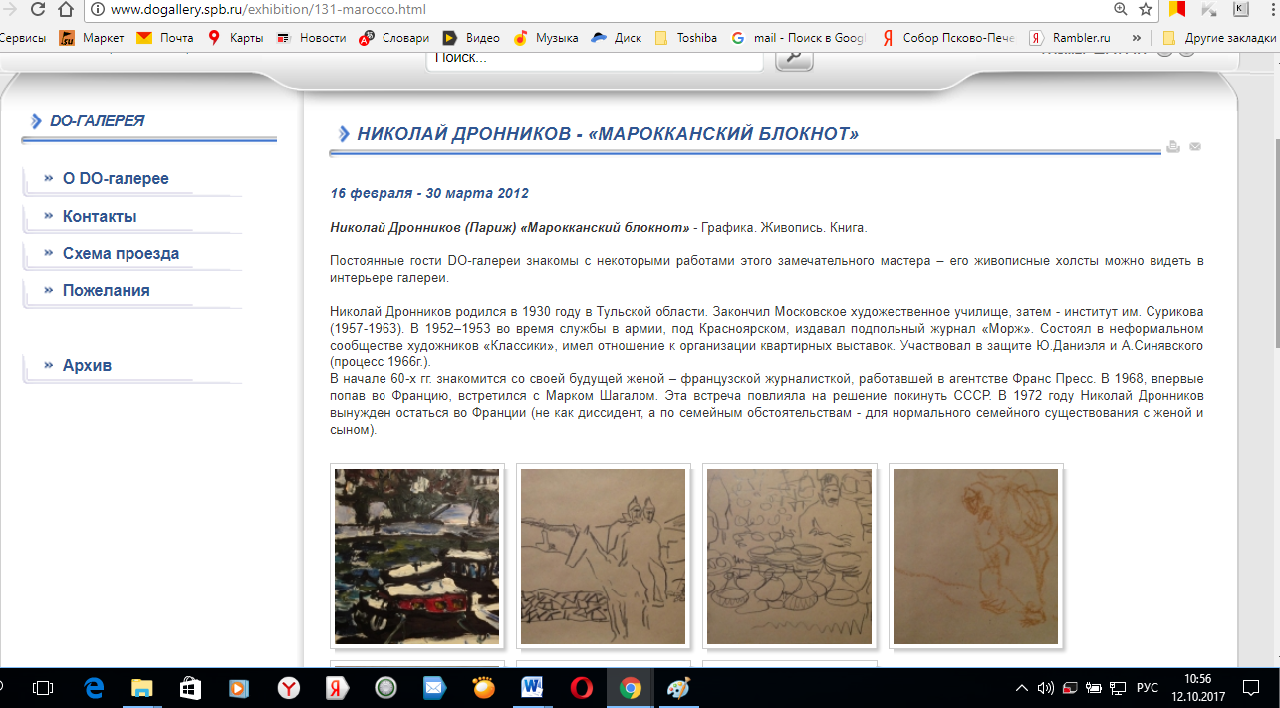This screenshot has height=708, width=1280.
Task: Open Схема проезда menu item
Action: pos(120,253)
